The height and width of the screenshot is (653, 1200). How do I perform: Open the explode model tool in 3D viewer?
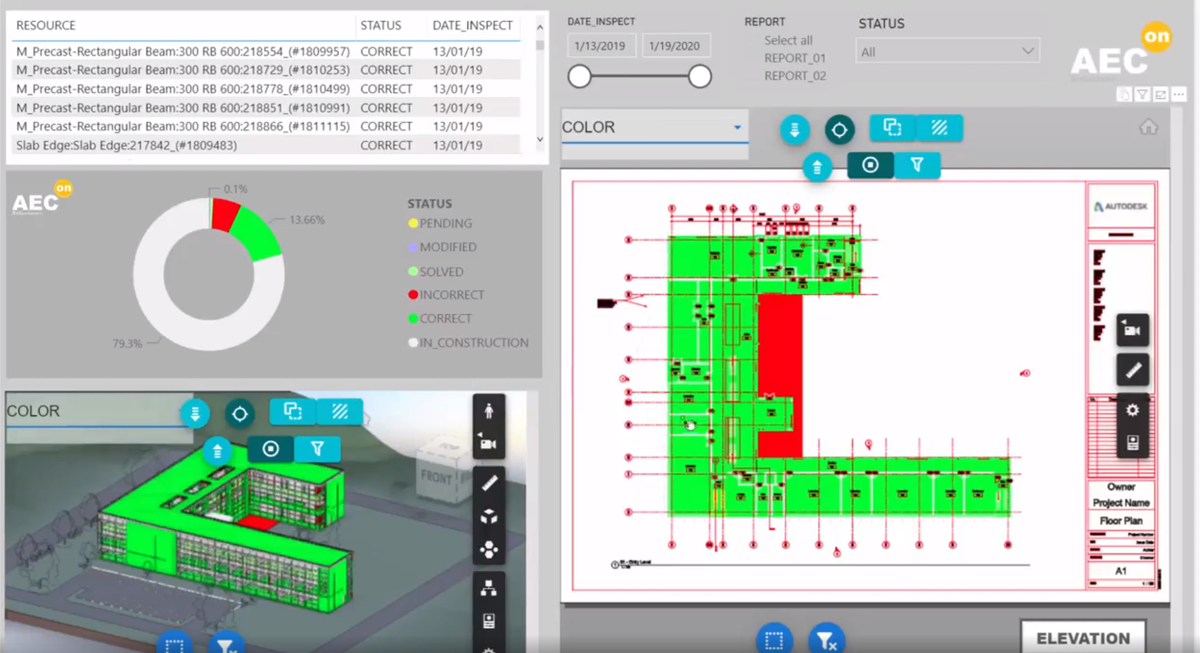(x=488, y=549)
